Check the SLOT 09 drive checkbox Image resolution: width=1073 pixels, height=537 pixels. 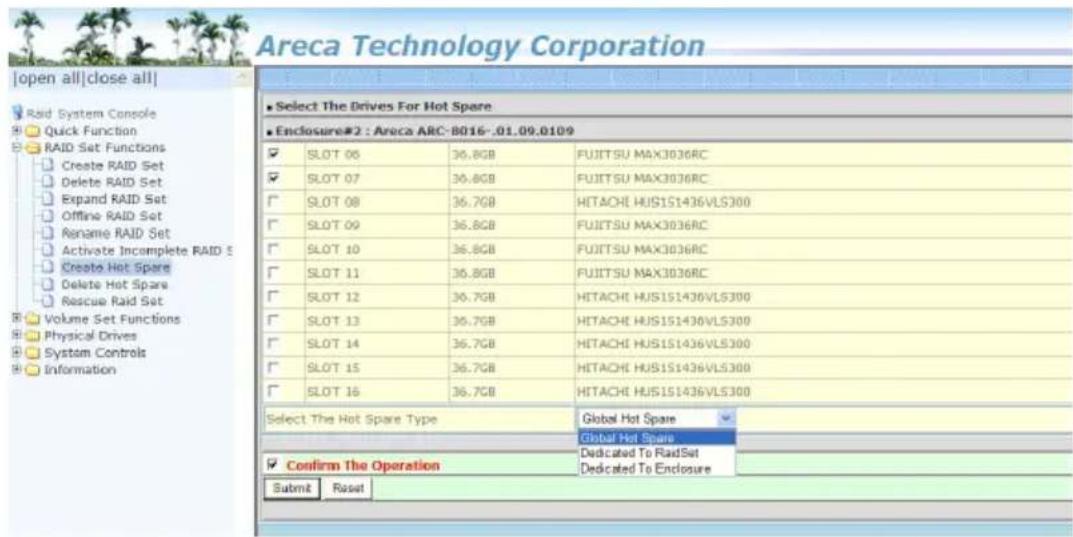[274, 225]
